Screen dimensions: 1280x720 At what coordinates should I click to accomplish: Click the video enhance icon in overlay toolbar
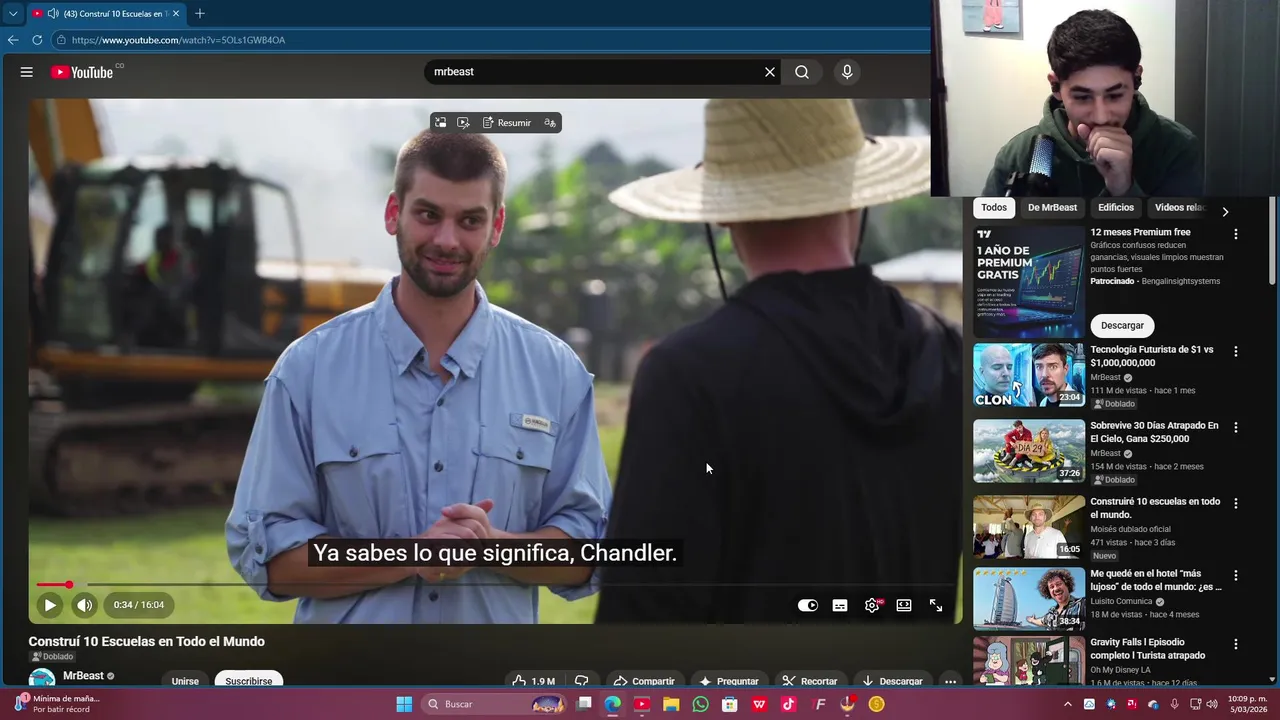pos(463,123)
